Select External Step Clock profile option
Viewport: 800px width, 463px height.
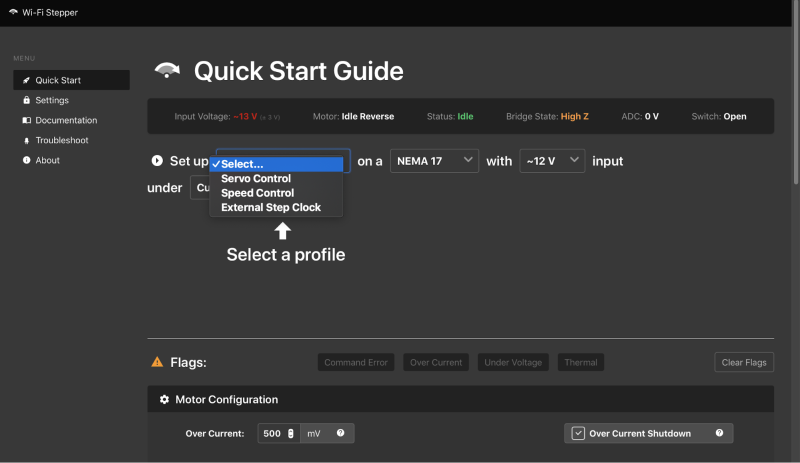click(270, 208)
